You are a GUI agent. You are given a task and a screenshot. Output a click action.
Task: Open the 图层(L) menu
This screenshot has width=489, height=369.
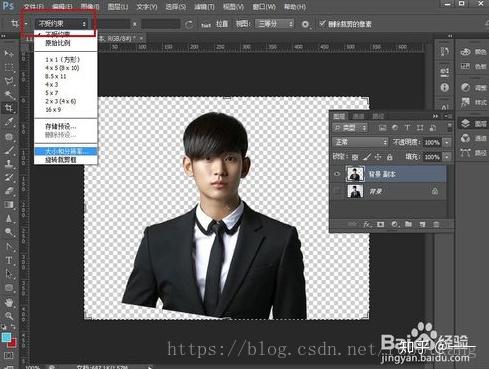tap(118, 7)
